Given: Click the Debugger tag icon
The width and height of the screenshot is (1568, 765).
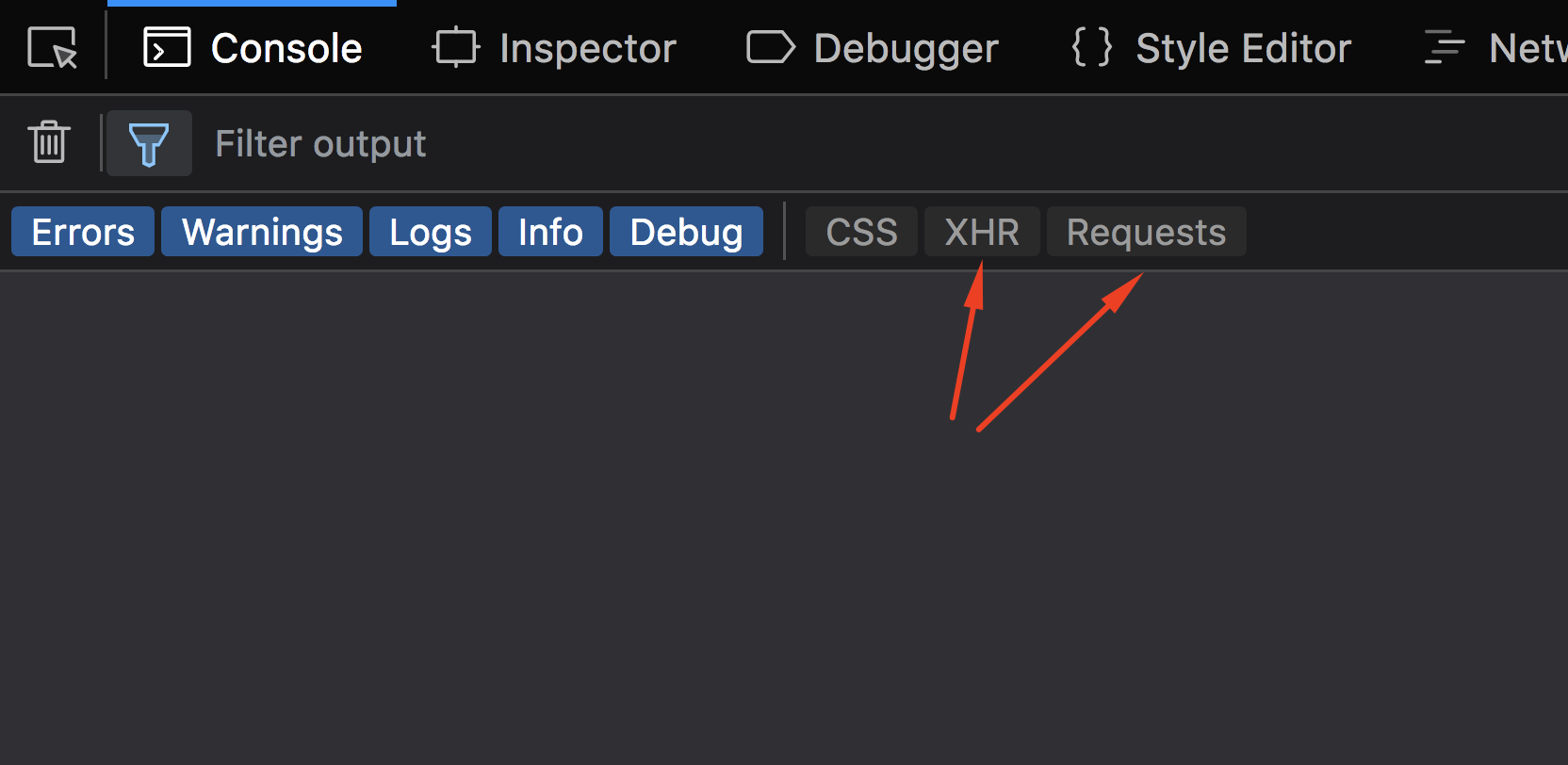Looking at the screenshot, I should 771,47.
